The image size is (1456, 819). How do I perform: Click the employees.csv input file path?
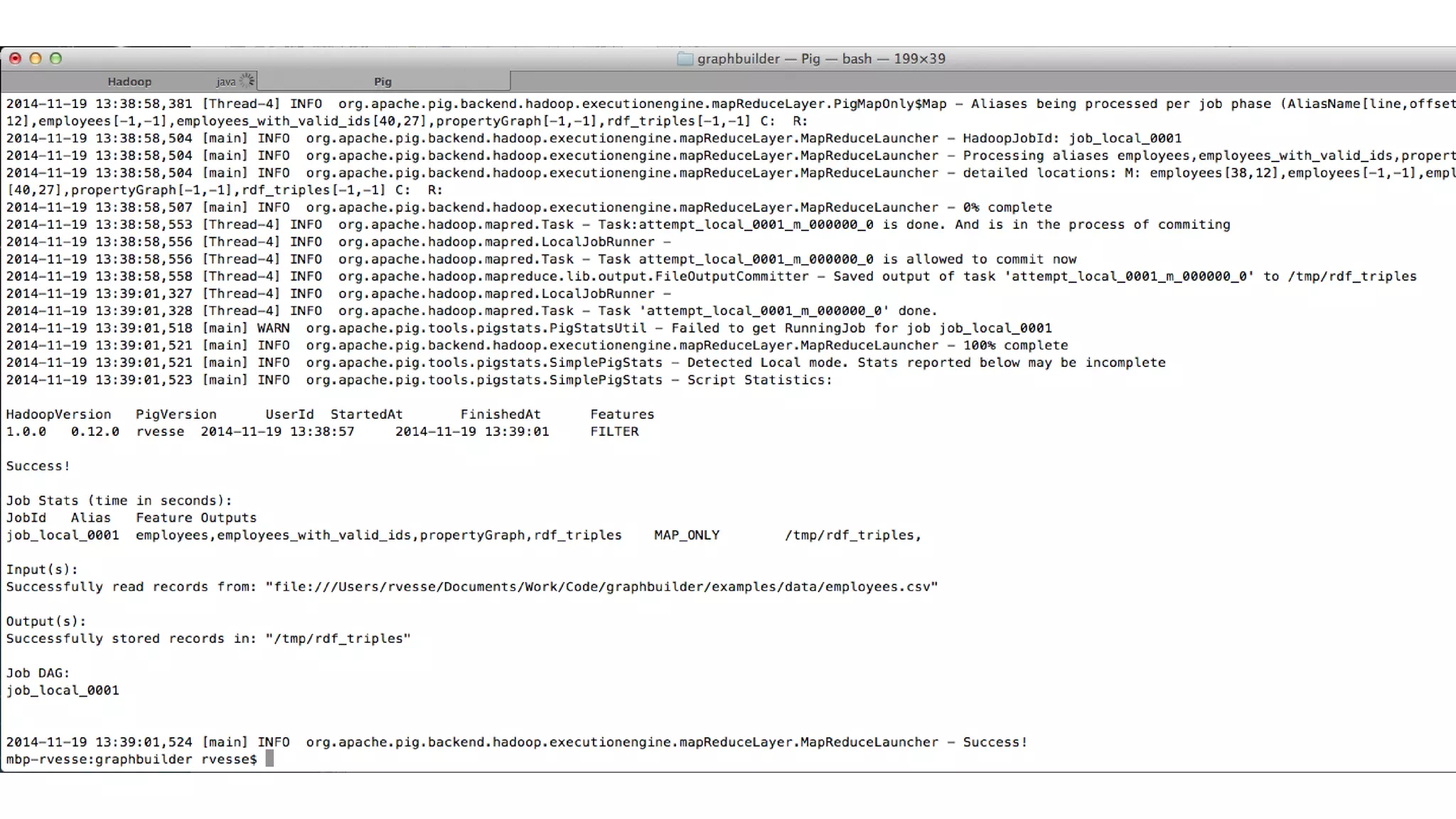coord(602,587)
